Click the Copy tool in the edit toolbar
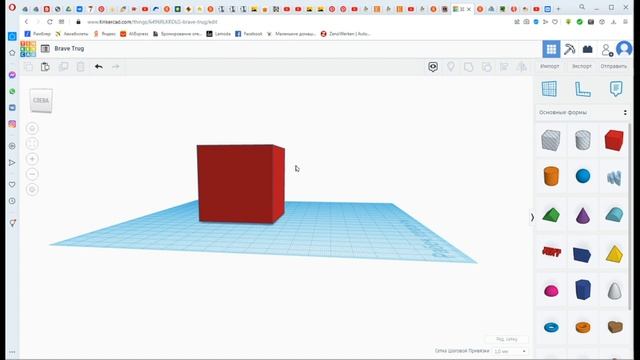The height and width of the screenshot is (360, 640). tap(28, 67)
